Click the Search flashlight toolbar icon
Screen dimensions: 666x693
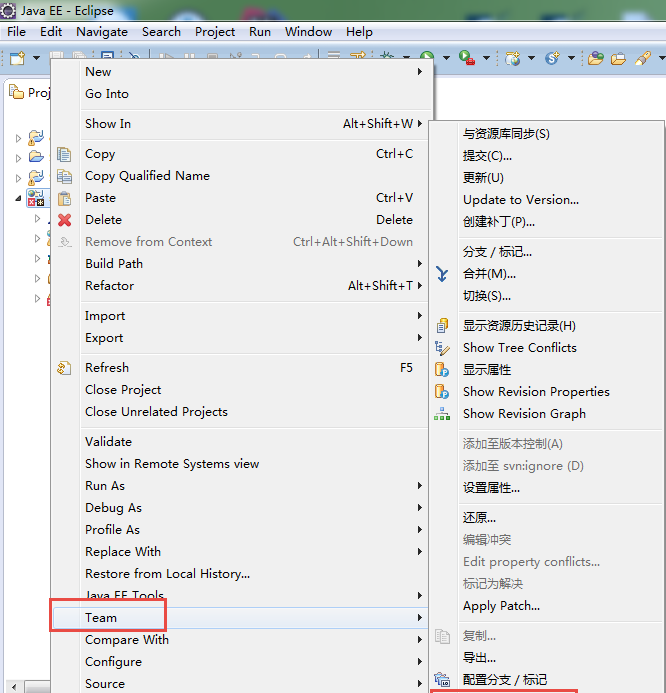click(x=643, y=58)
